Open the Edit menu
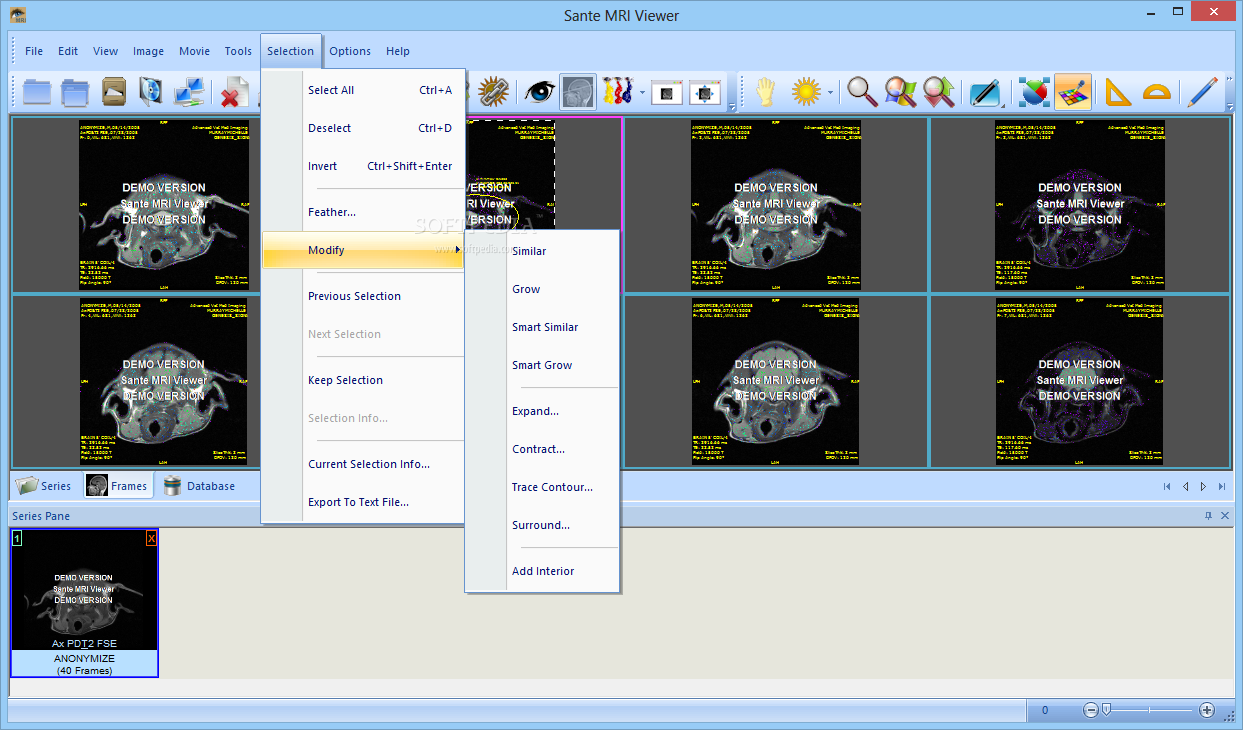 [x=68, y=51]
